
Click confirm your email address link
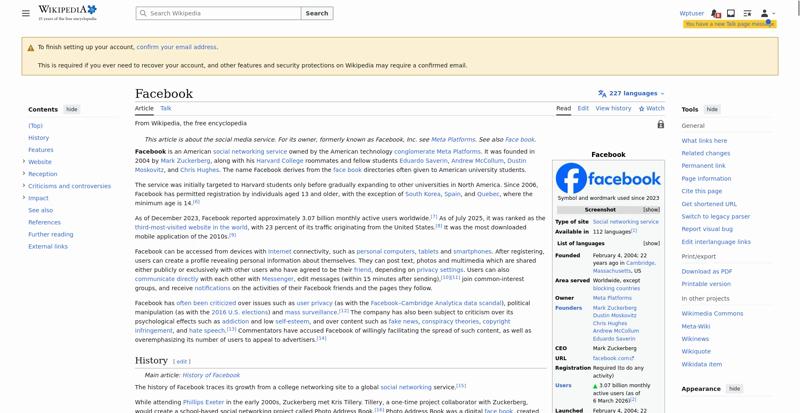pyautogui.click(x=177, y=47)
